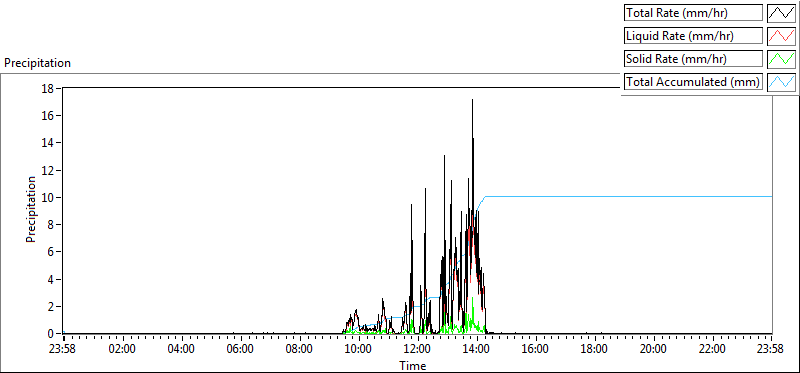Click the Total Rate black plot icon
Image resolution: width=800 pixels, height=373 pixels.
click(x=781, y=12)
